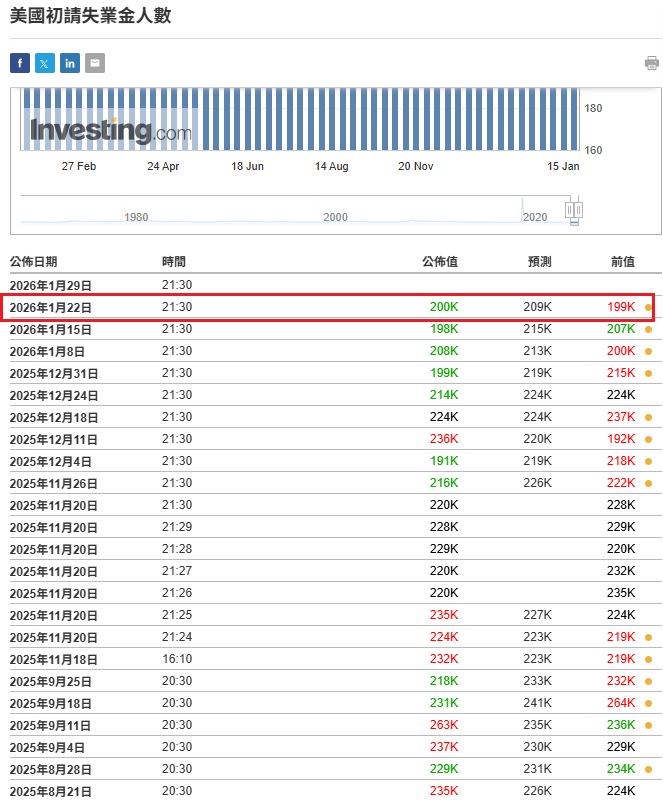Share the page via email icon
663x805 pixels.
pos(95,63)
